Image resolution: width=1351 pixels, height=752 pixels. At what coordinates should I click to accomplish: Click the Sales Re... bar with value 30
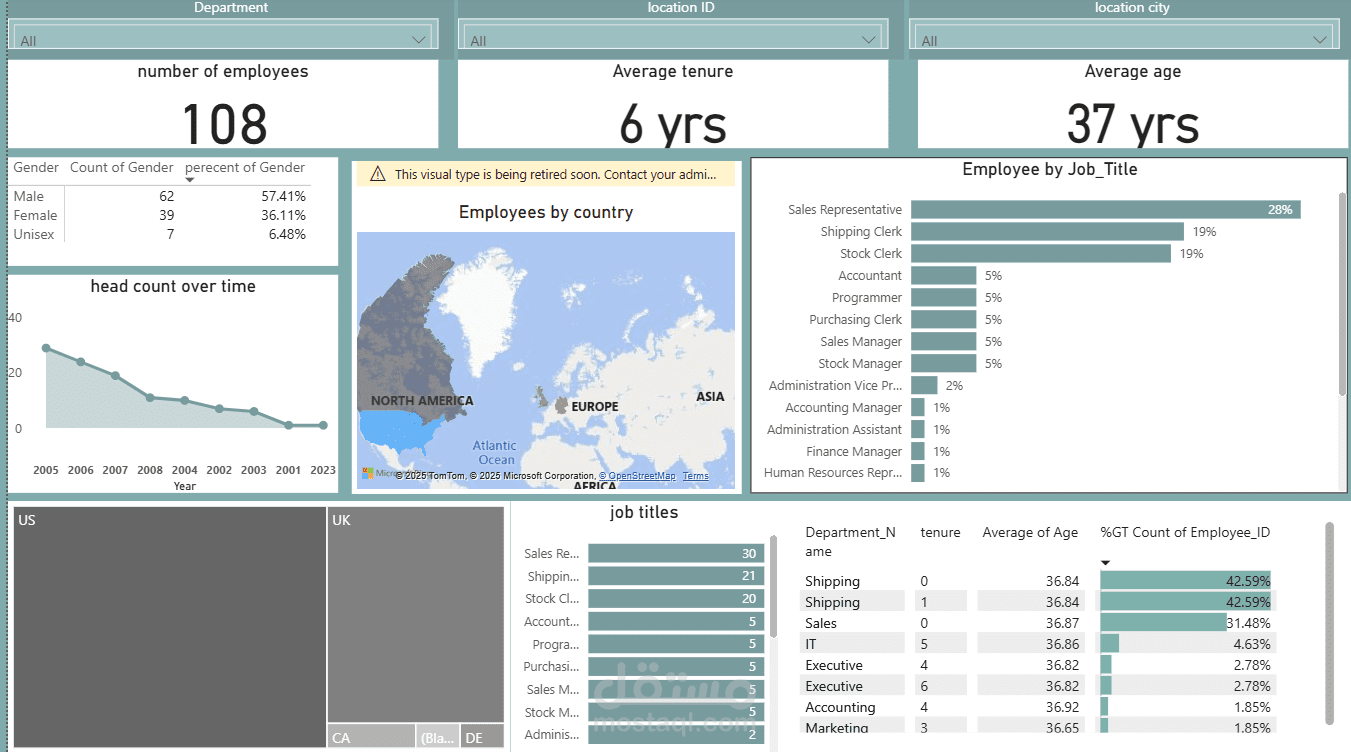pyautogui.click(x=676, y=554)
